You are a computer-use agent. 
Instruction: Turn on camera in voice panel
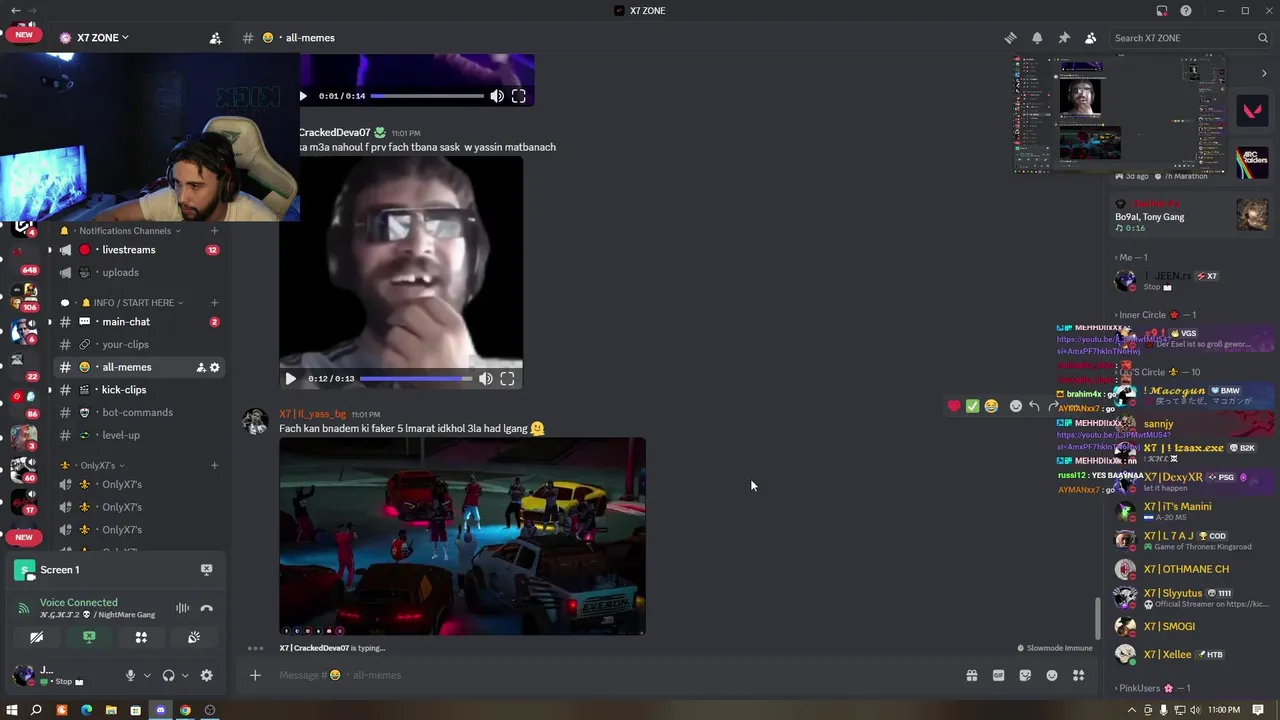click(37, 638)
